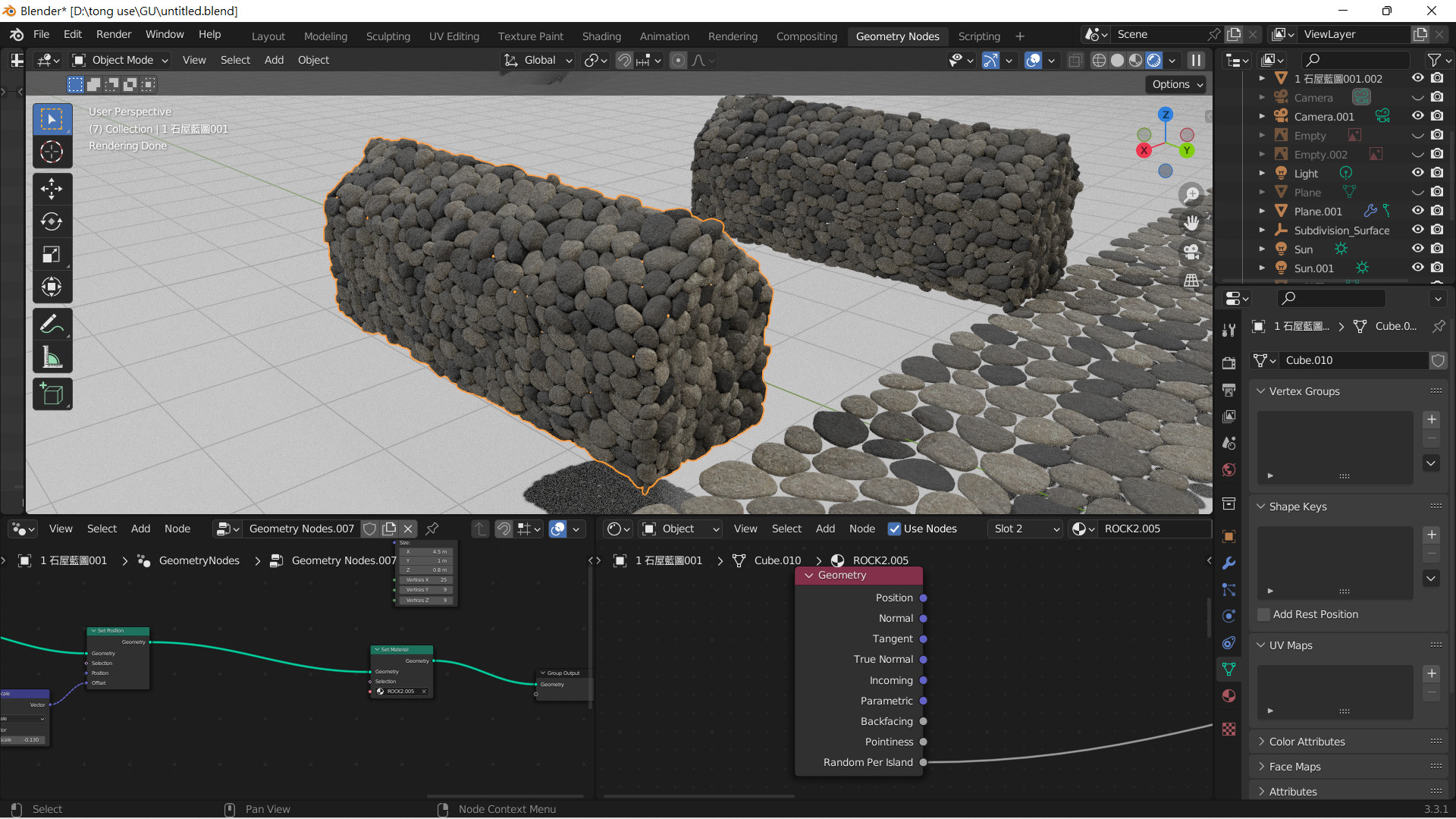The image size is (1456, 819).
Task: Select the Measure tool
Action: (52, 357)
